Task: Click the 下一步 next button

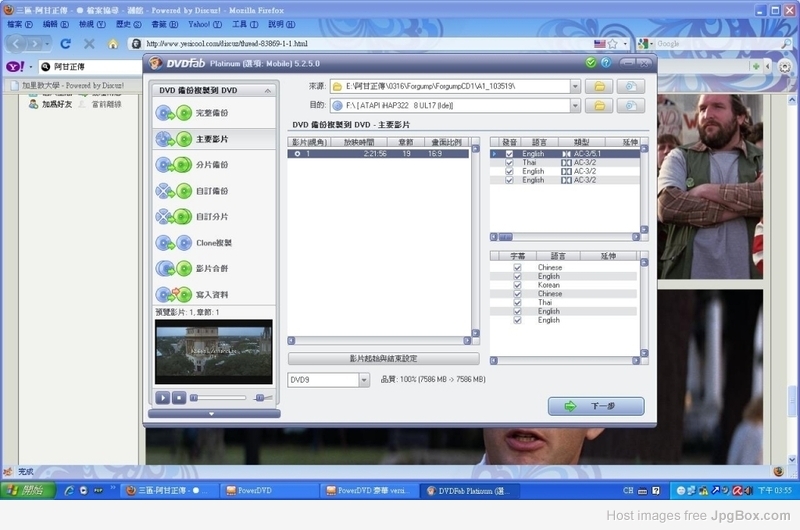Action: (596, 406)
